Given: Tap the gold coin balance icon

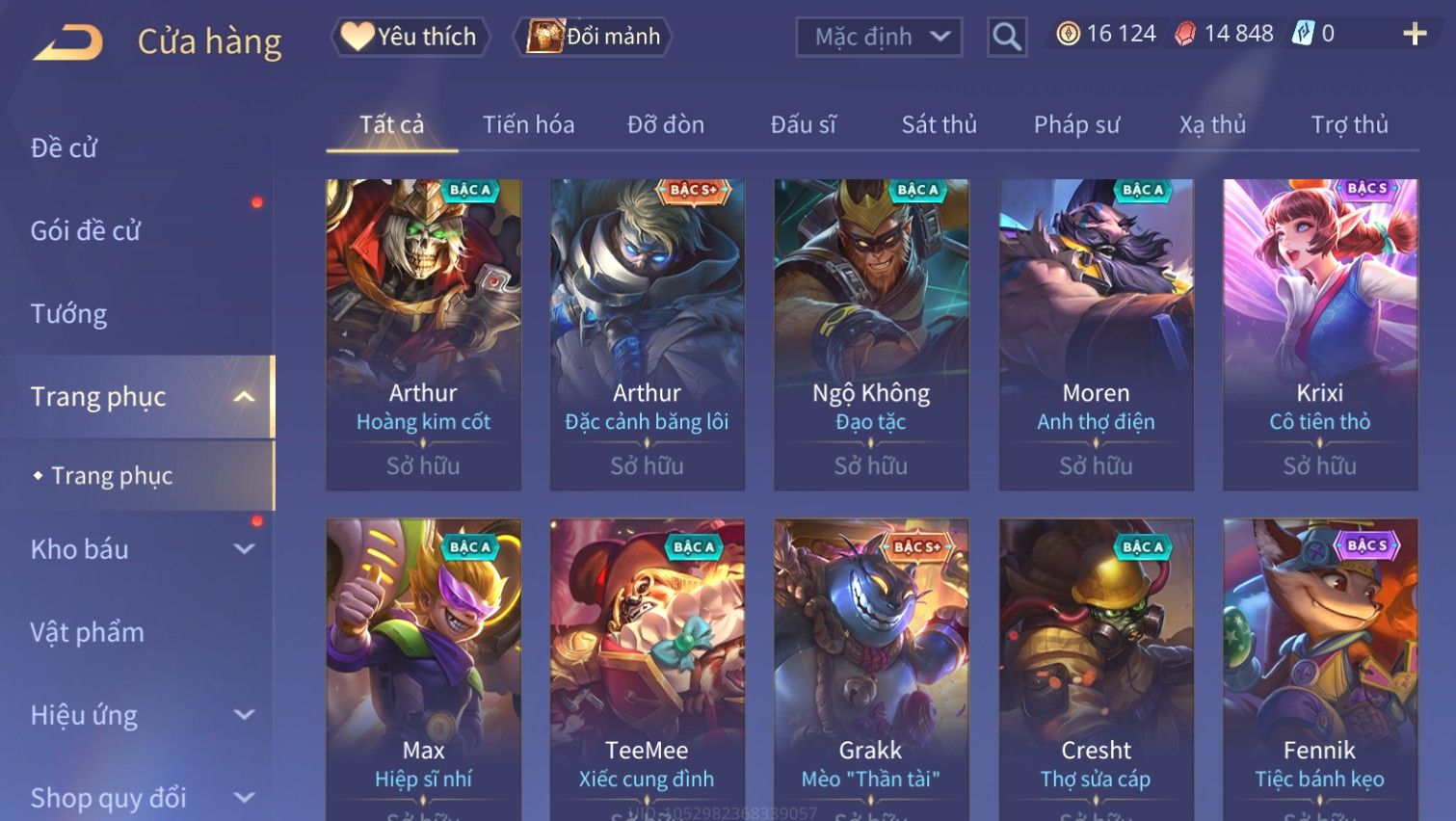Looking at the screenshot, I should pyautogui.click(x=1068, y=34).
